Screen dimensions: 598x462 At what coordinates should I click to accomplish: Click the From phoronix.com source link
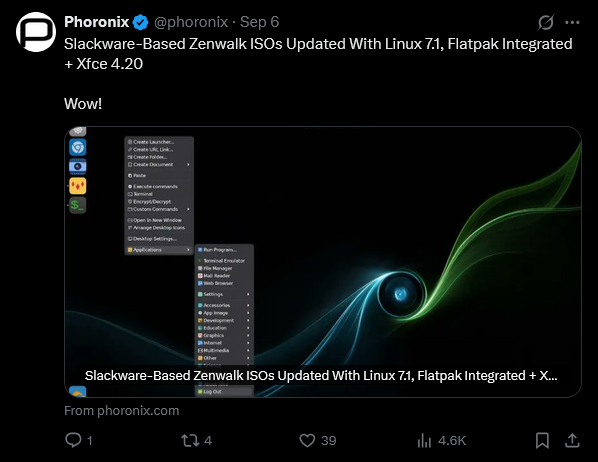pyautogui.click(x=122, y=410)
